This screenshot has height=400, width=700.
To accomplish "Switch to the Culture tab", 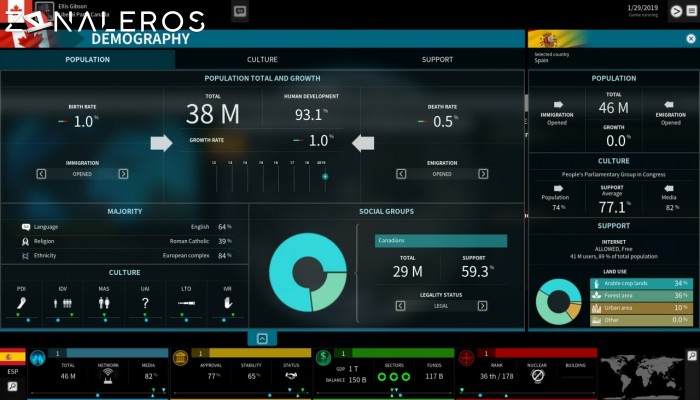I will [262, 59].
